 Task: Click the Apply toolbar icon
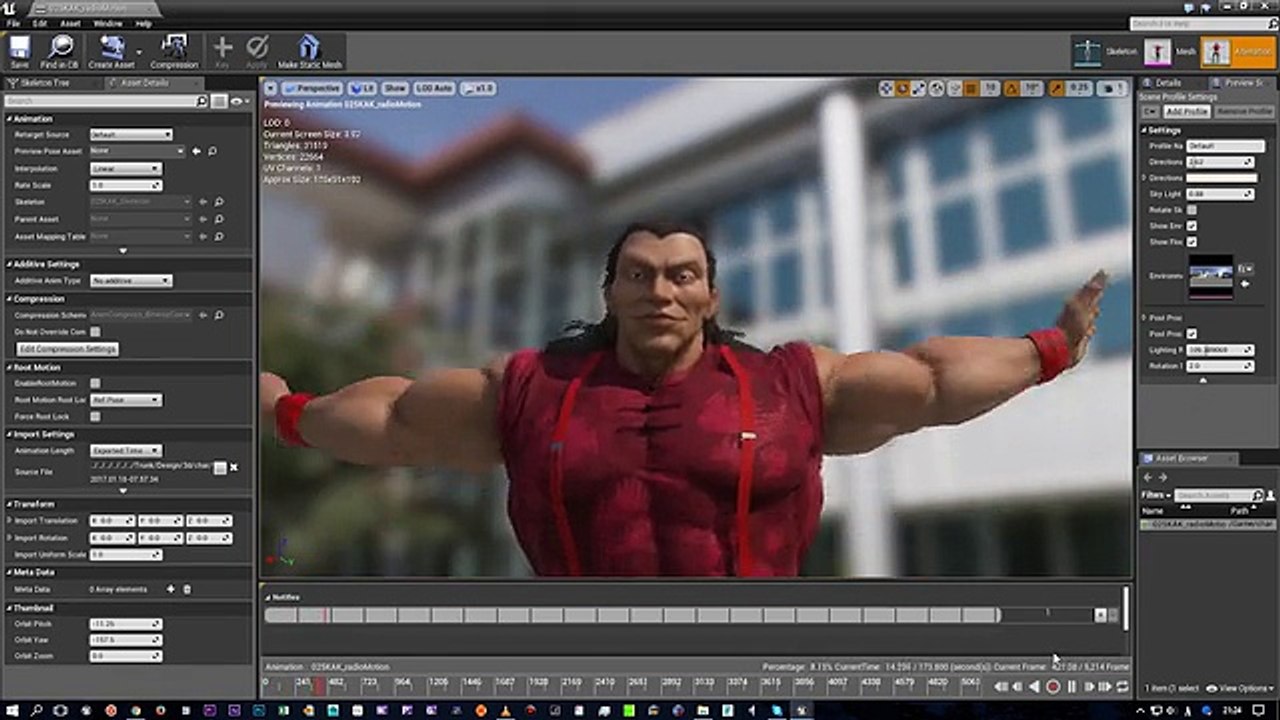258,51
